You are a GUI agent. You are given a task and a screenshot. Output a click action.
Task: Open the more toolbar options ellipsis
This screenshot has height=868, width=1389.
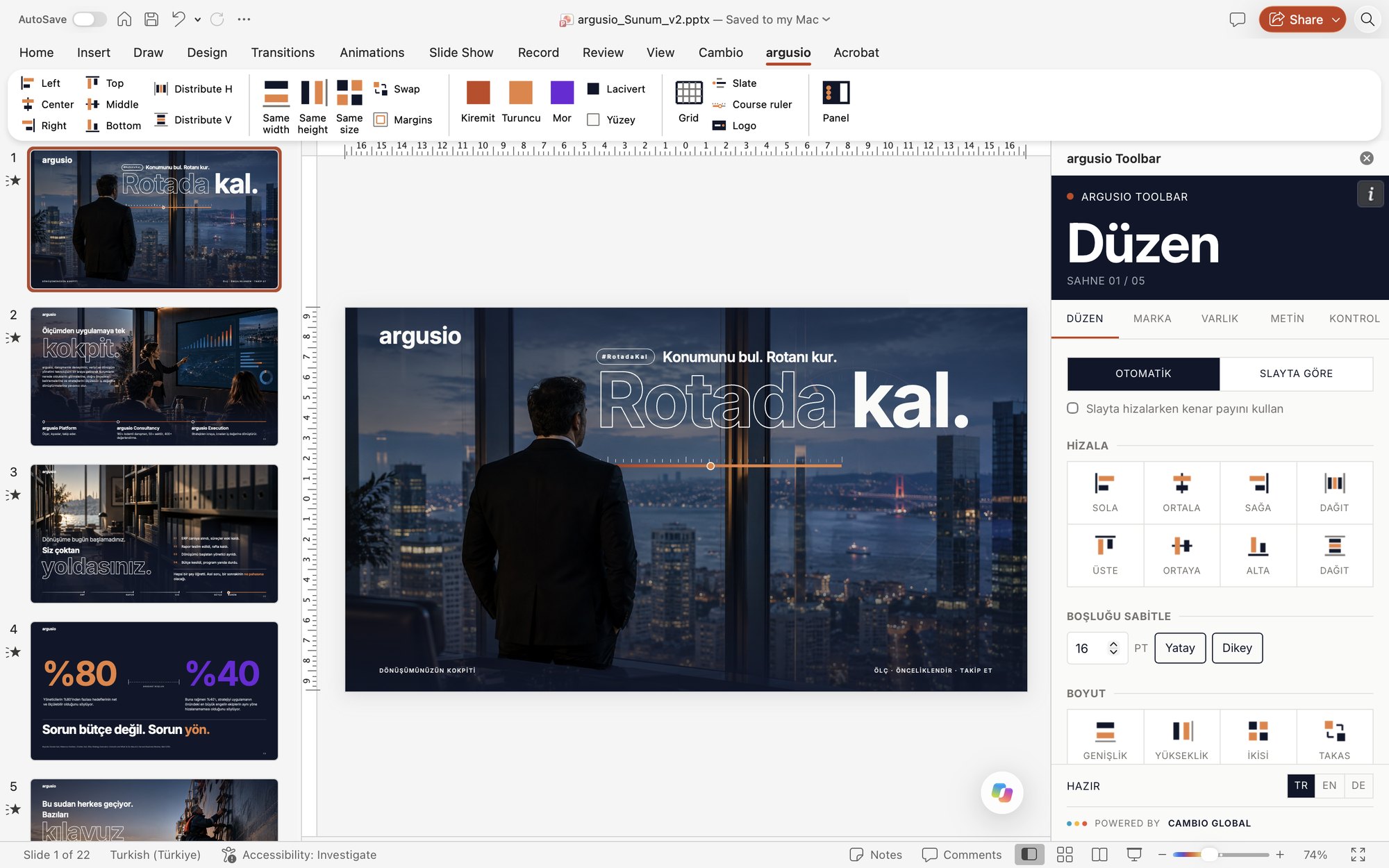coord(244,19)
